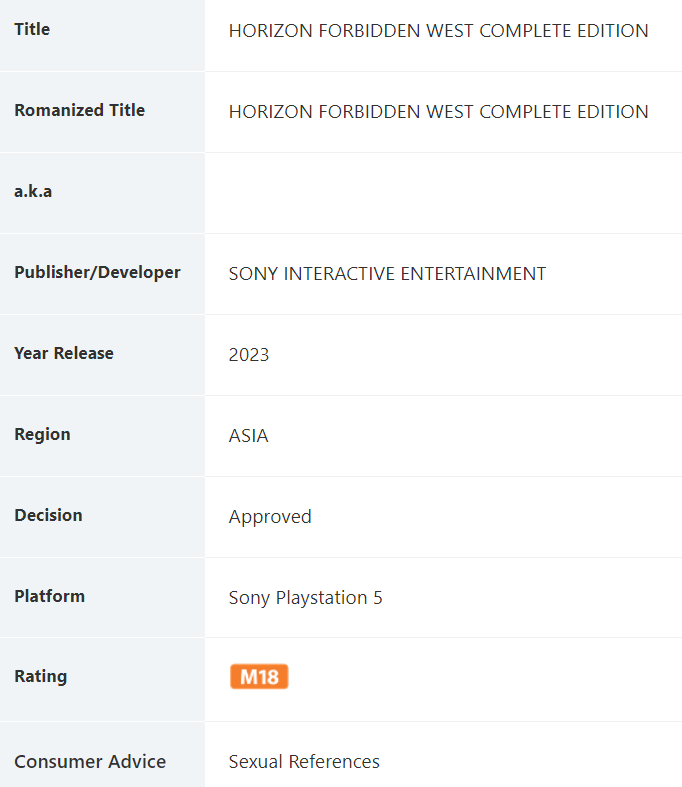The width and height of the screenshot is (682, 787).
Task: Click the Region row label
Action: pos(42,434)
